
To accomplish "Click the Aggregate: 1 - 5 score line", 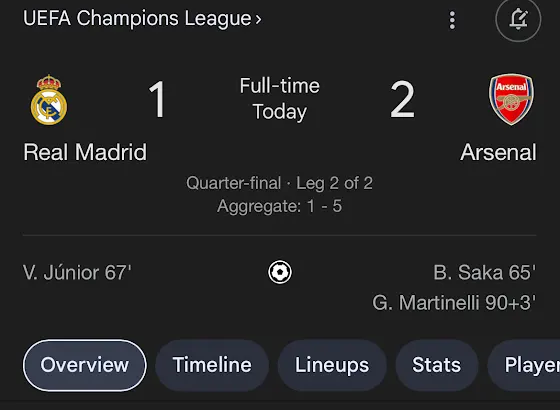I will [280, 206].
